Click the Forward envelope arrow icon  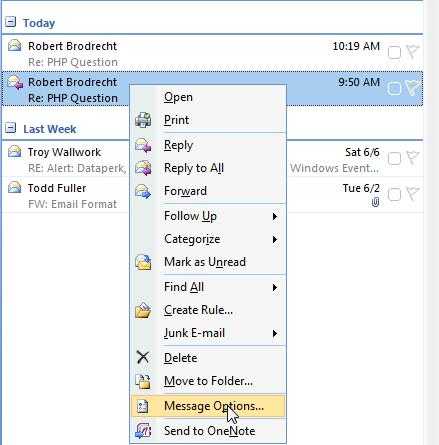click(143, 191)
